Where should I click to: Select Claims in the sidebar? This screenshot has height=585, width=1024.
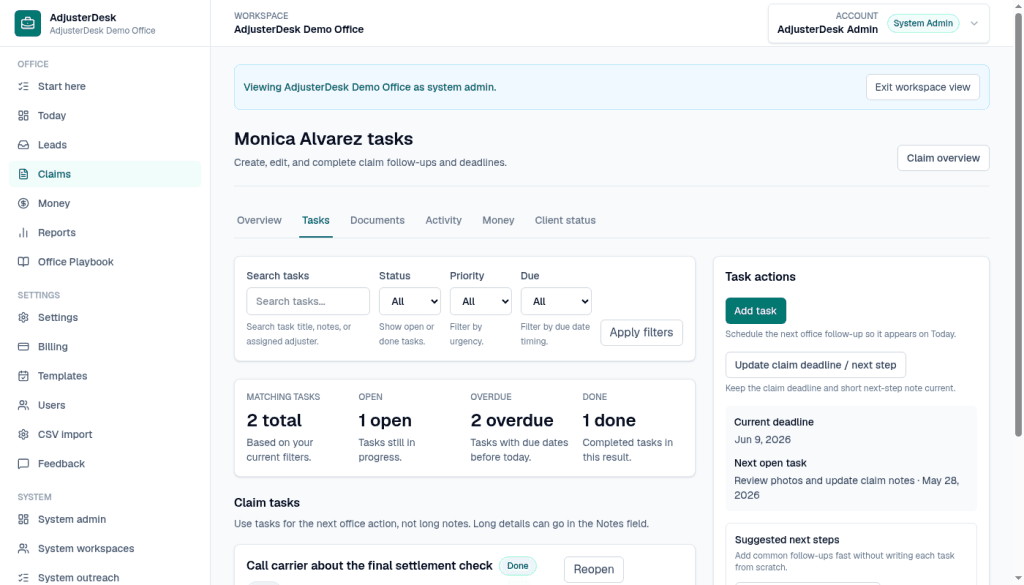point(104,174)
